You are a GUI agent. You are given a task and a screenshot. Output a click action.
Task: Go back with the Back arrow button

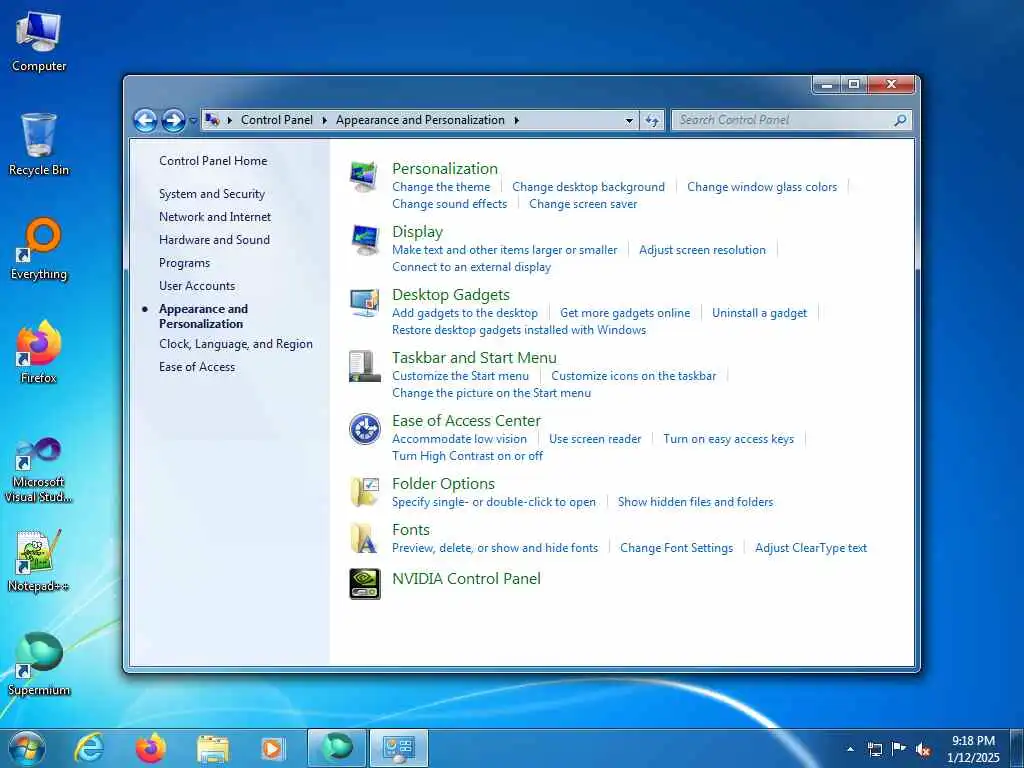[145, 120]
